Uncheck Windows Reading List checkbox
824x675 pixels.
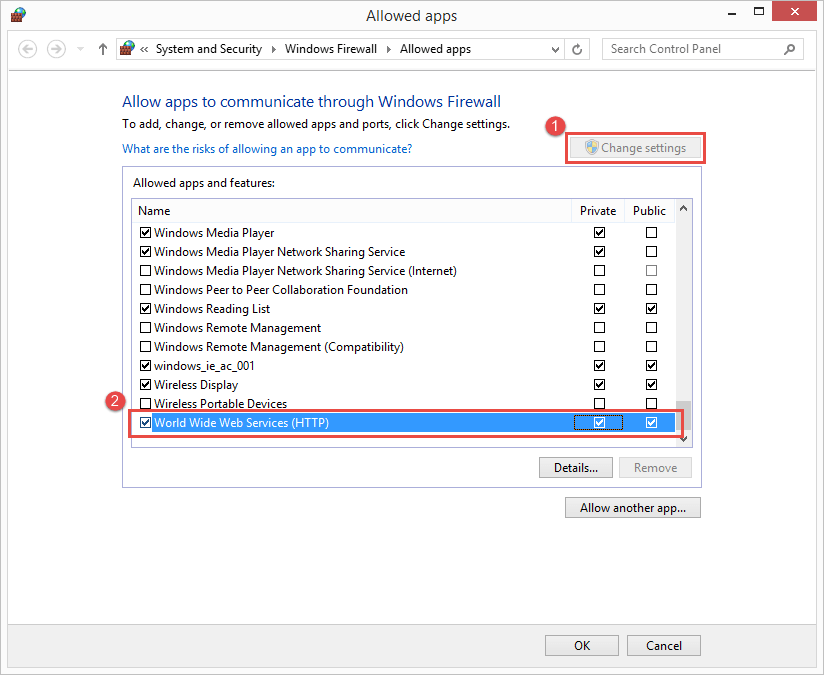click(146, 308)
